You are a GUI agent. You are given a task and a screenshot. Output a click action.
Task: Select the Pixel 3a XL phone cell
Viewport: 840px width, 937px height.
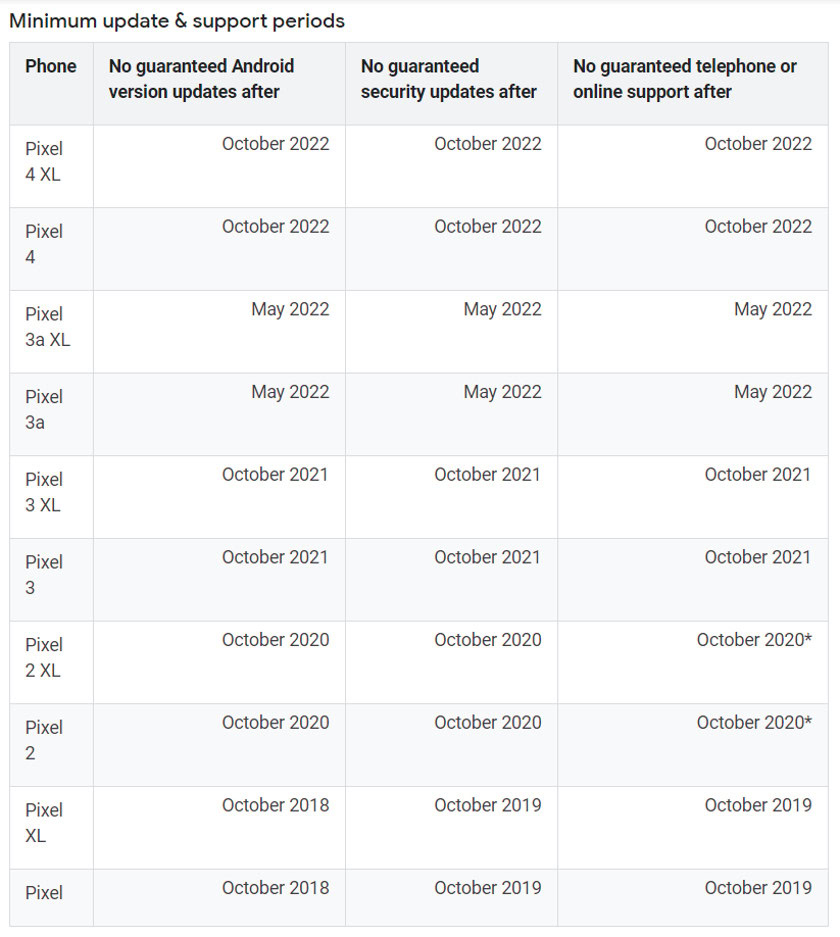pos(47,327)
